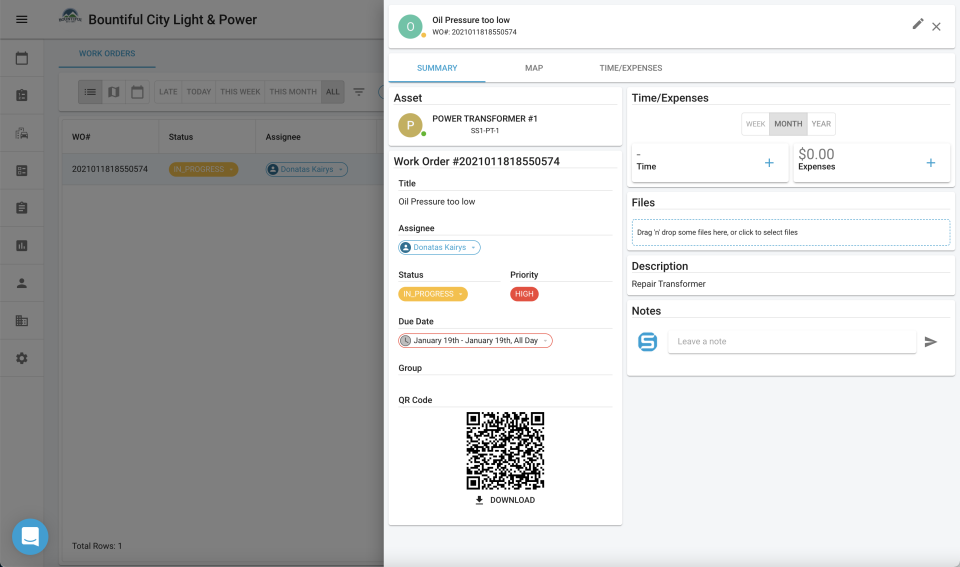960x567 pixels.
Task: Click the file drop zone to select files
Action: 791,233
